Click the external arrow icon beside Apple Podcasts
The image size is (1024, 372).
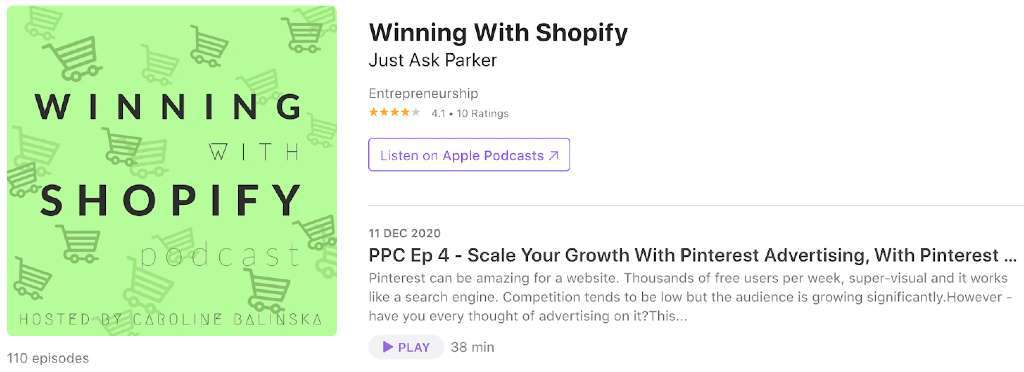(553, 155)
